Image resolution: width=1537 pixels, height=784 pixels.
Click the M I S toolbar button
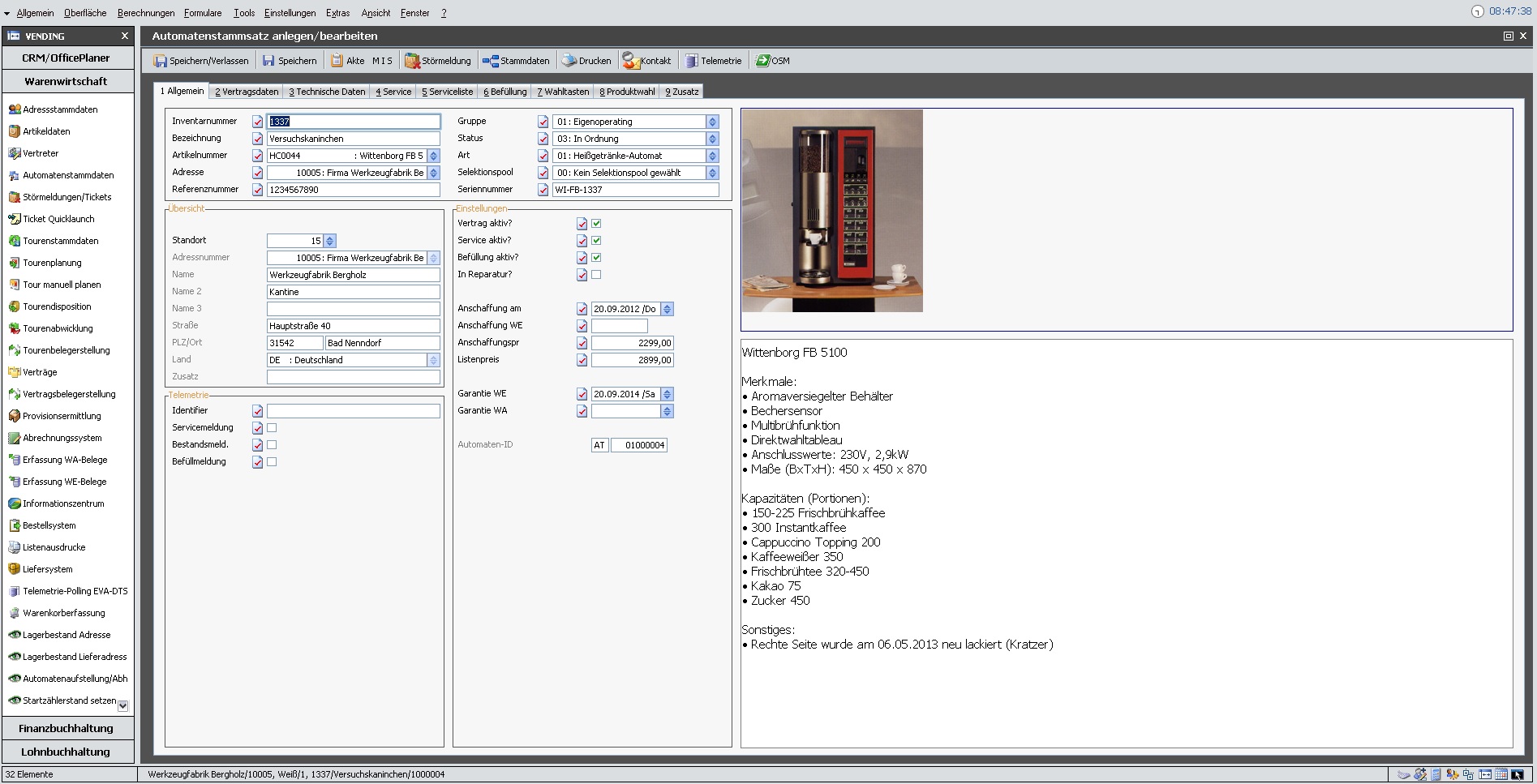click(382, 61)
